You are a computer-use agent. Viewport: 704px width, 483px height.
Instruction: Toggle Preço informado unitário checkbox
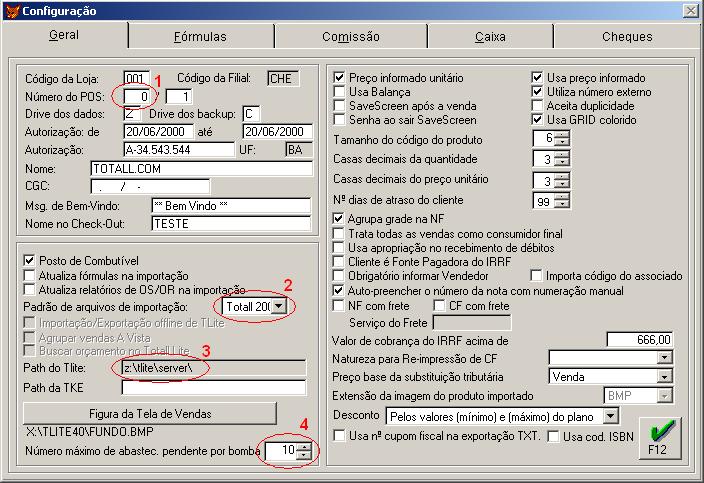339,78
